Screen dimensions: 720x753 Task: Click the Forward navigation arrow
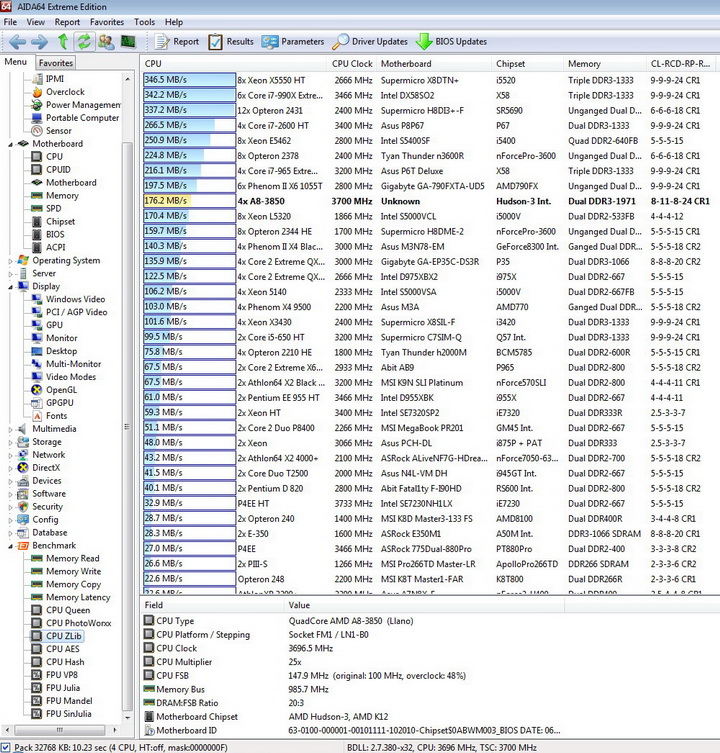point(39,42)
